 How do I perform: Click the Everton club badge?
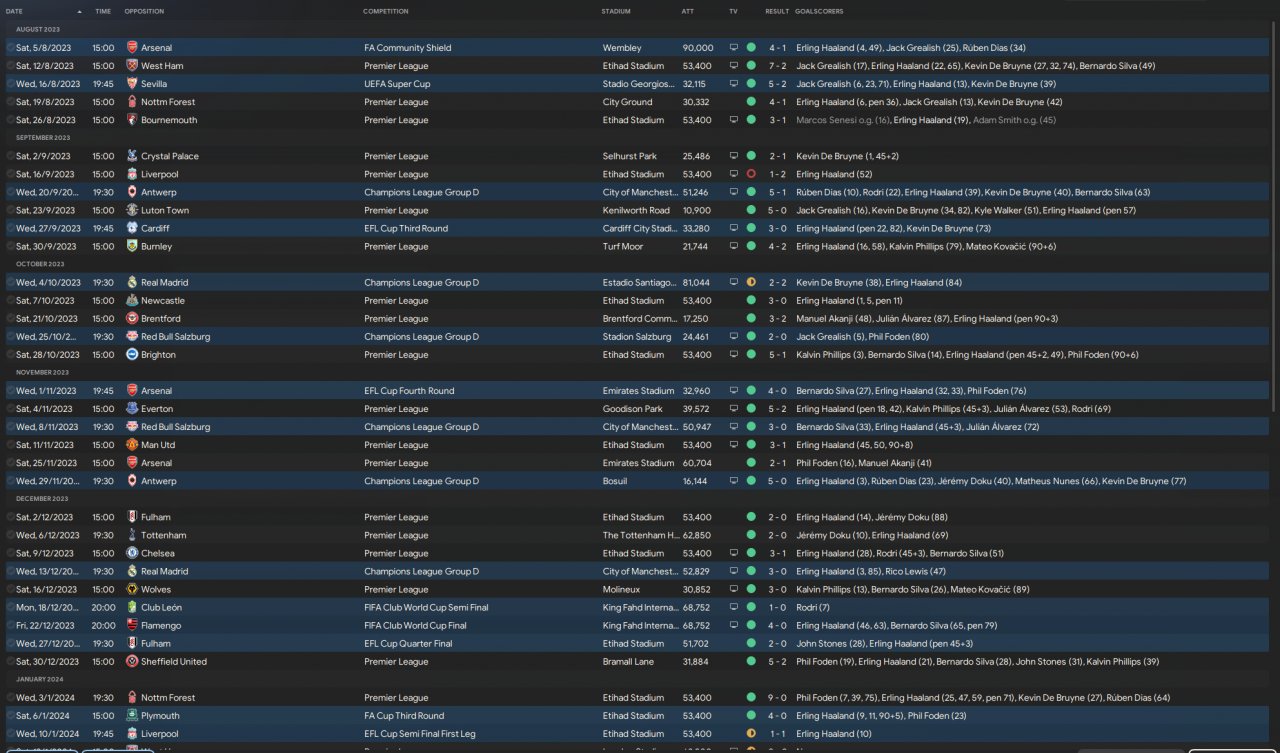point(132,409)
